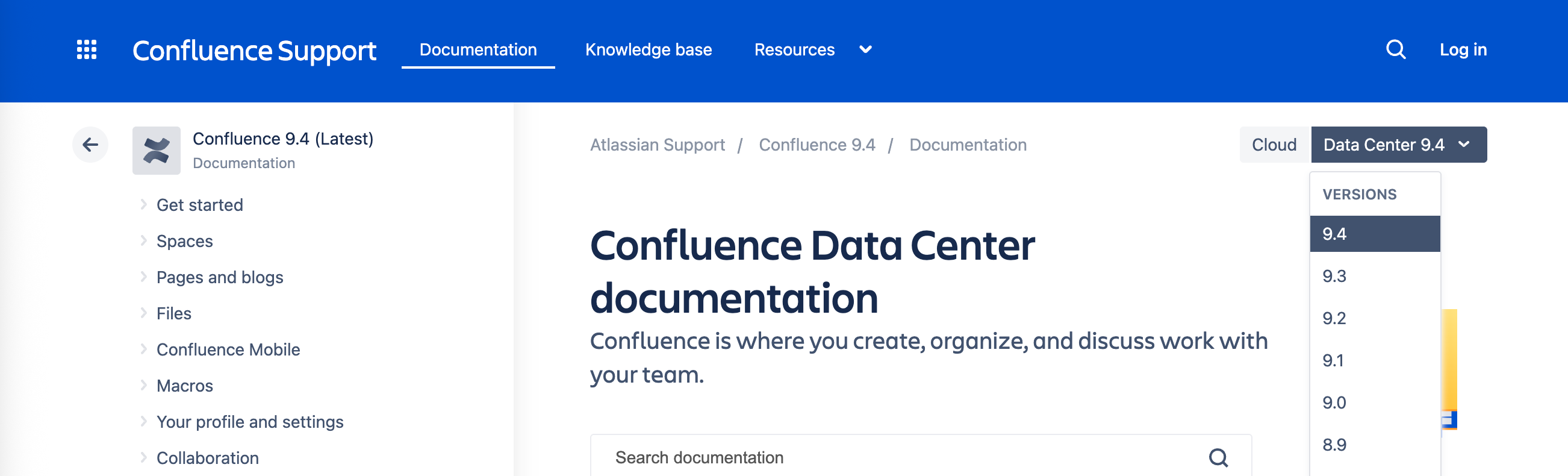Expand the Spaces chevron

pos(144,240)
